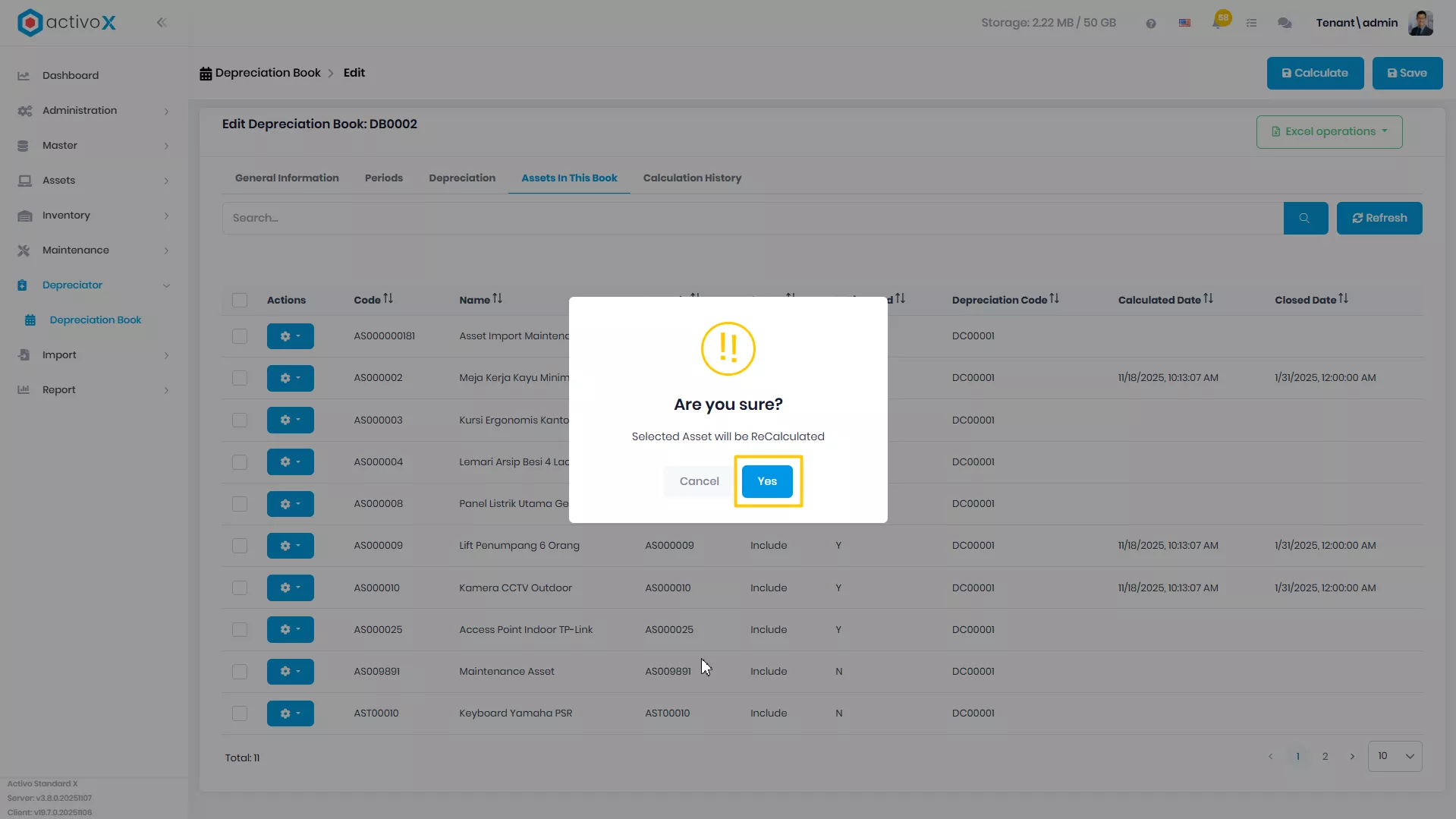Check the AS000025 row checkbox
The height and width of the screenshot is (819, 1456).
click(x=240, y=629)
